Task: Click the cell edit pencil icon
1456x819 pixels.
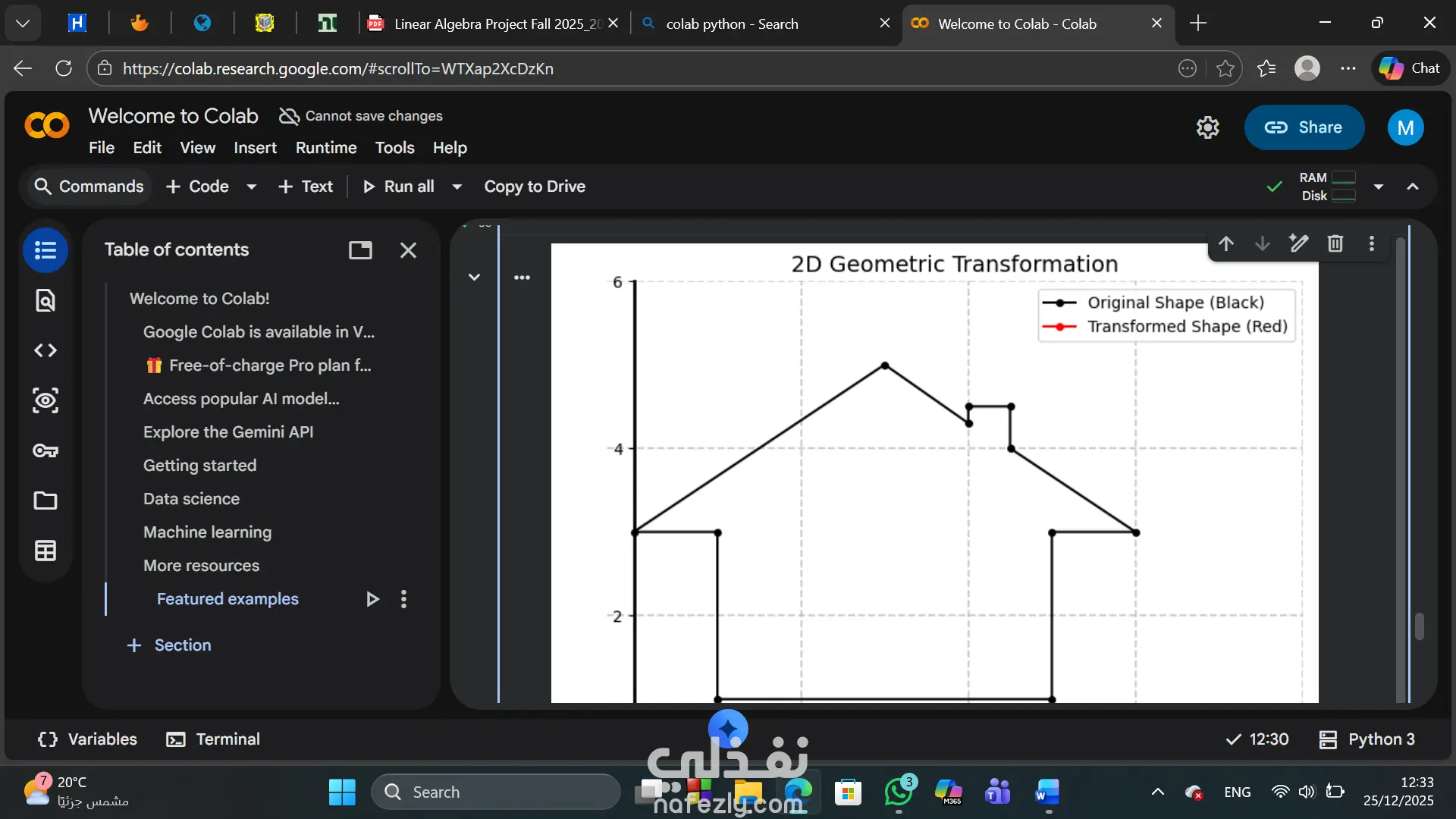Action: [1299, 243]
